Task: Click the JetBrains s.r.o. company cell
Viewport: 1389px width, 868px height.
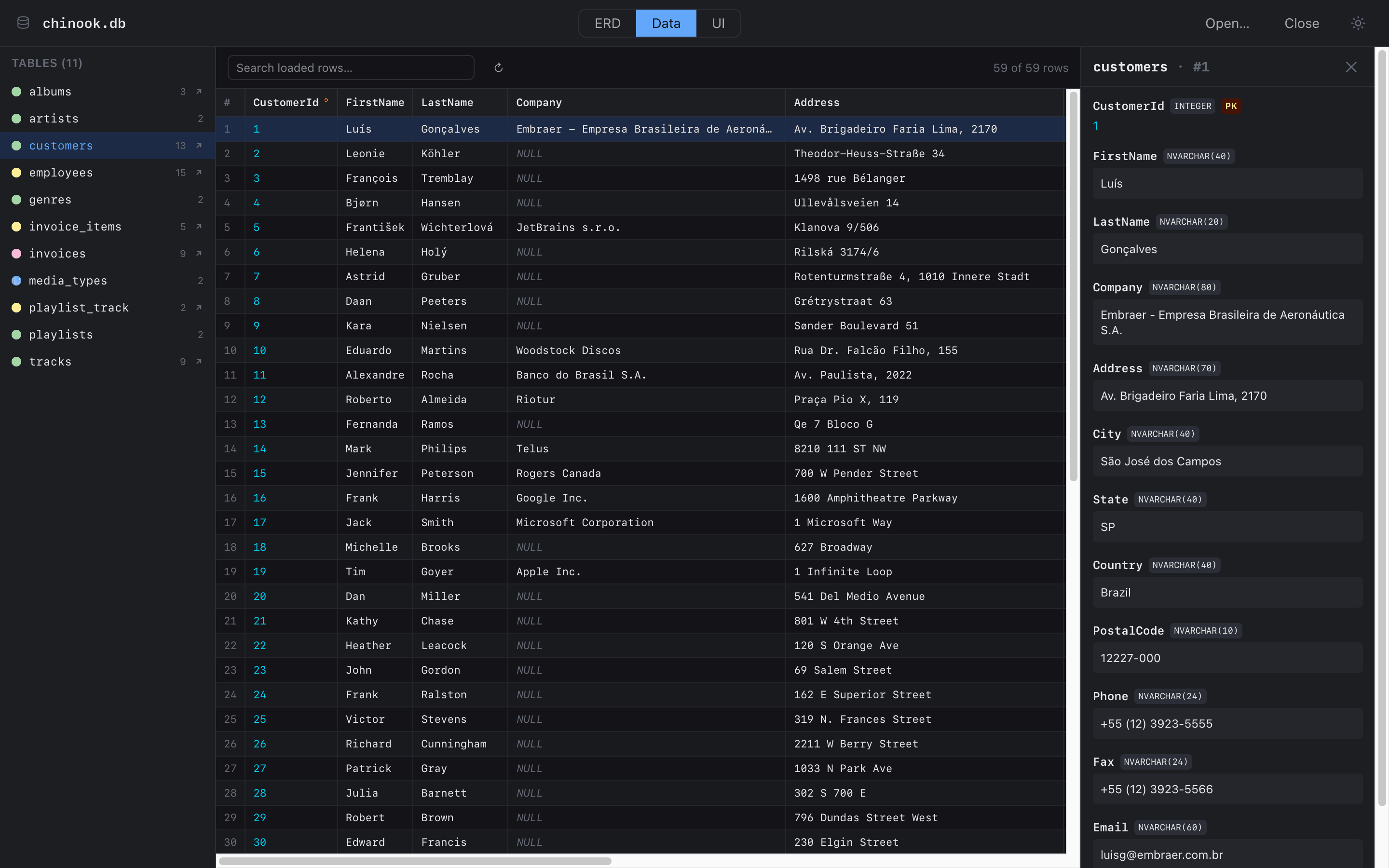Action: pos(646,227)
